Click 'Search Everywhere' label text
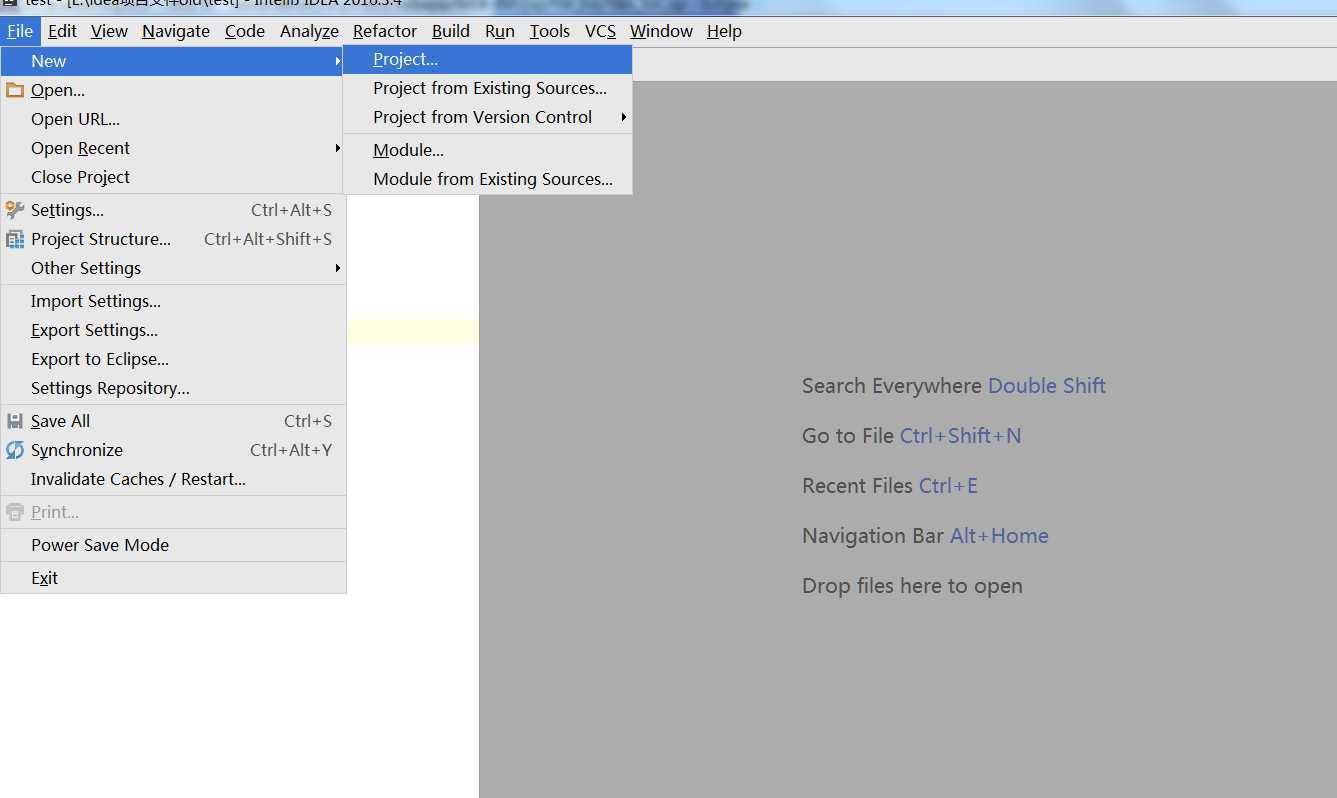The image size is (1337, 798). pyautogui.click(x=892, y=386)
